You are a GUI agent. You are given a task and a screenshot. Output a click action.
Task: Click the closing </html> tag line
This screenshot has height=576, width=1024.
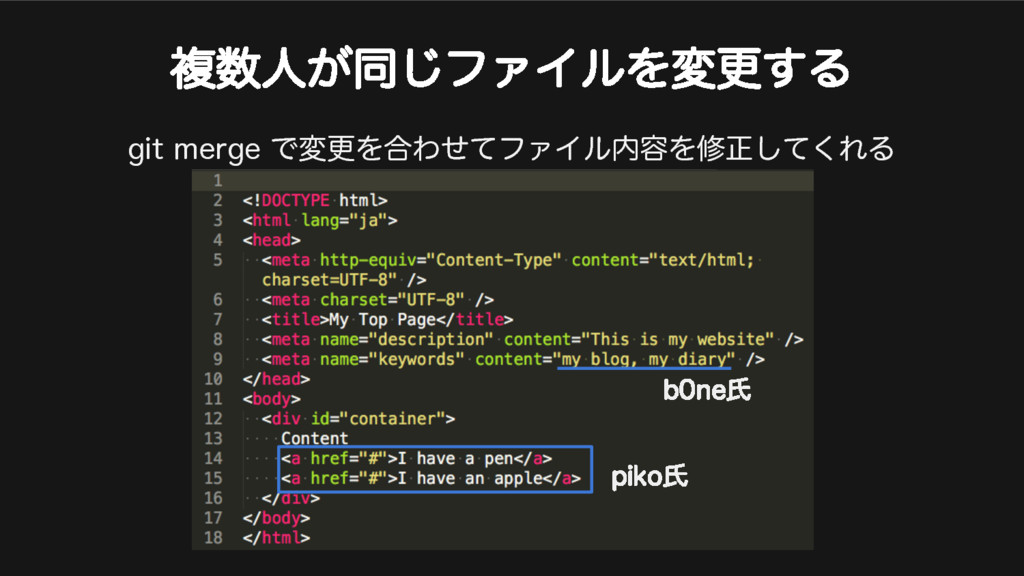click(x=276, y=538)
